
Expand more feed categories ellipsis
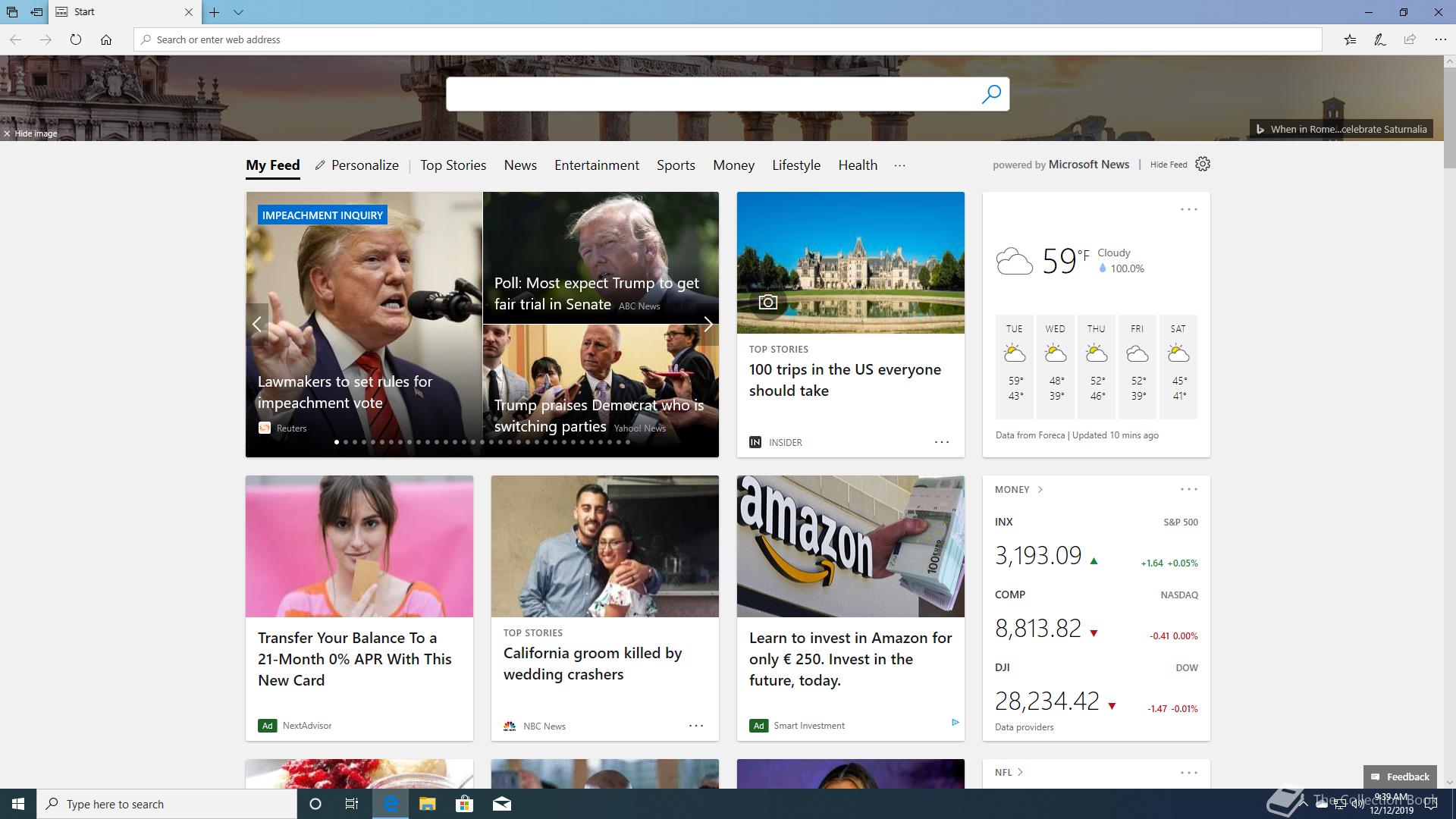[899, 165]
